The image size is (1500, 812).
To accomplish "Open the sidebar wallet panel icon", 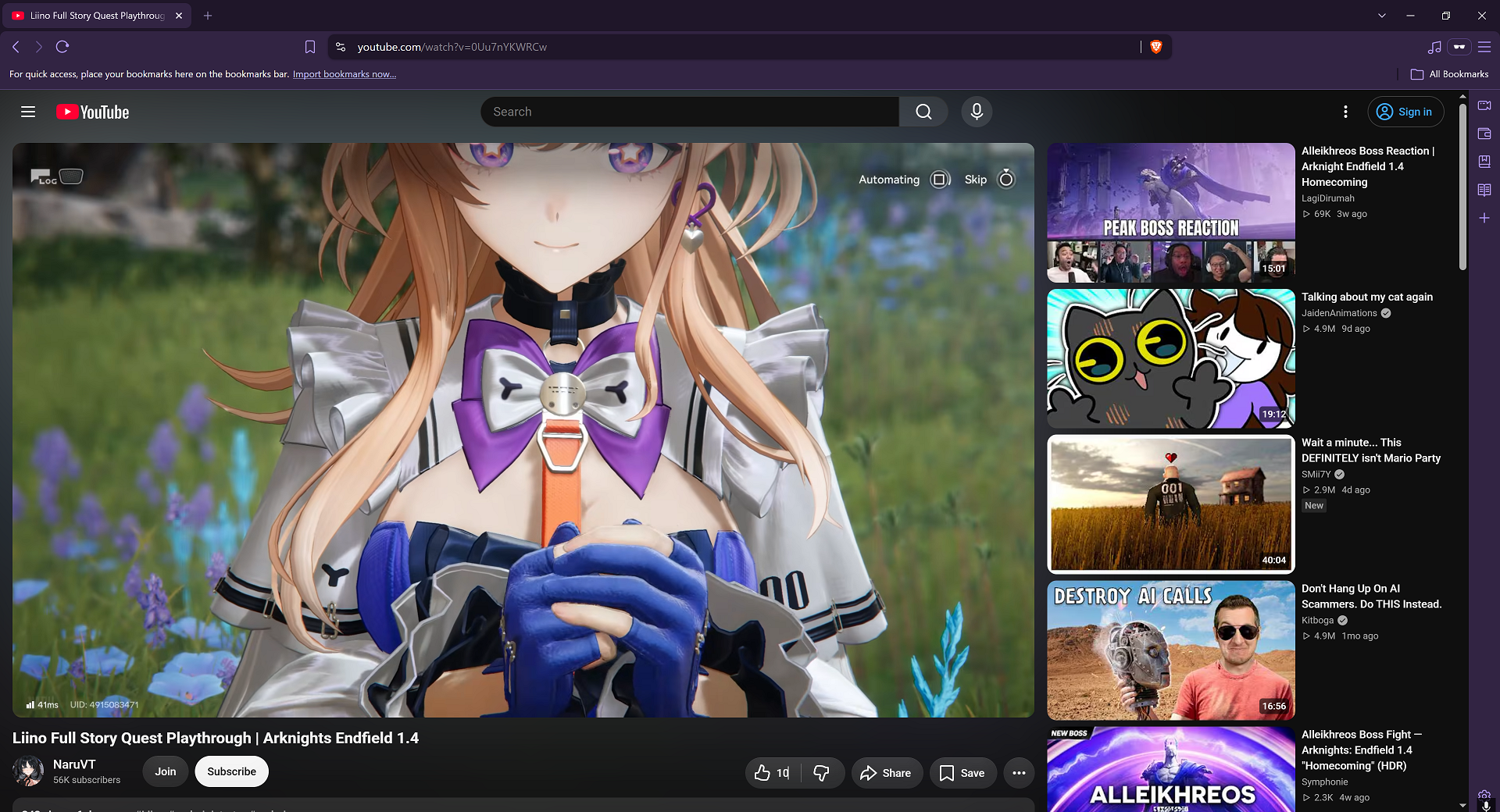I will [1484, 134].
